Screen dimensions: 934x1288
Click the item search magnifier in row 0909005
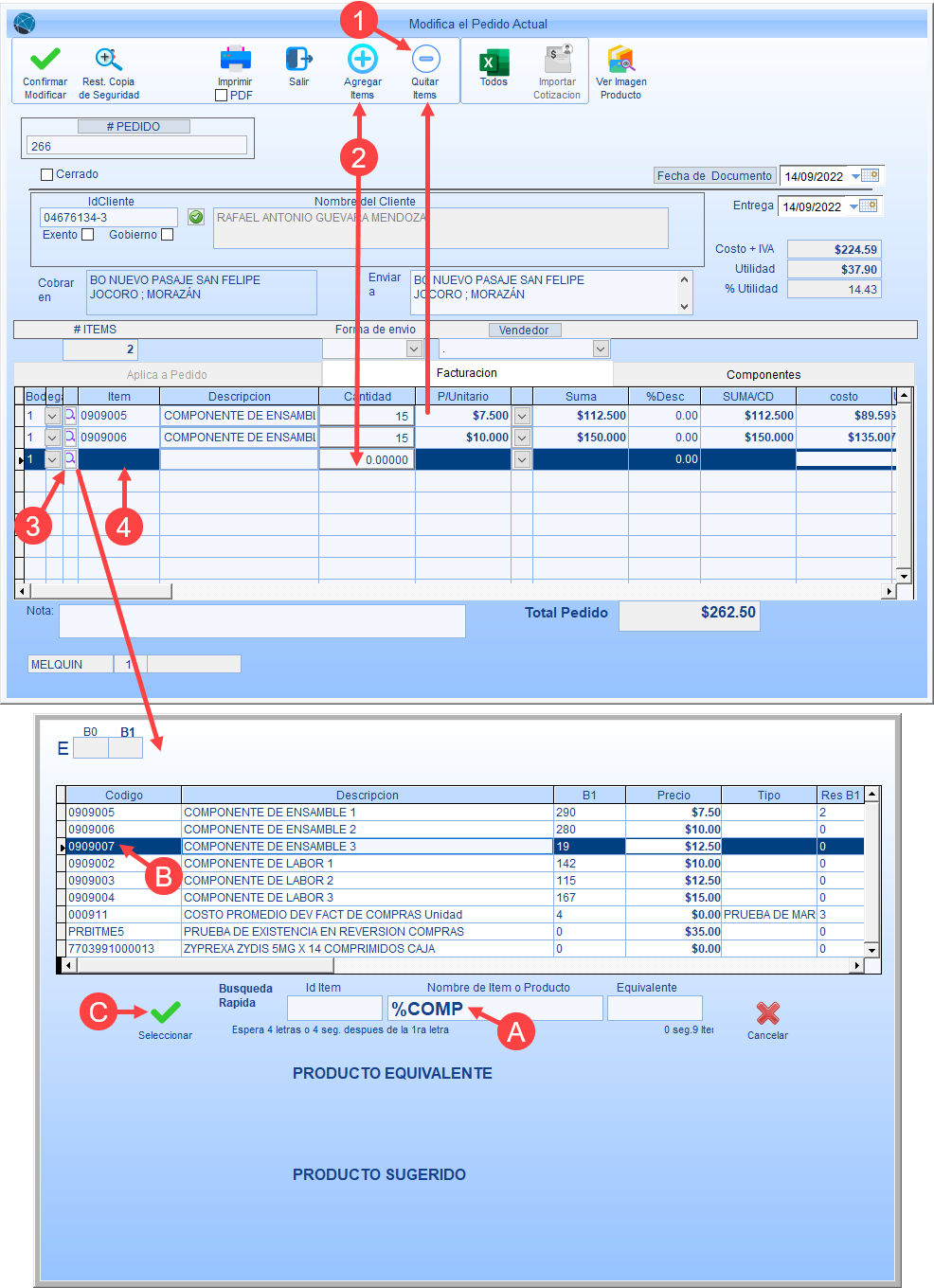coord(70,416)
